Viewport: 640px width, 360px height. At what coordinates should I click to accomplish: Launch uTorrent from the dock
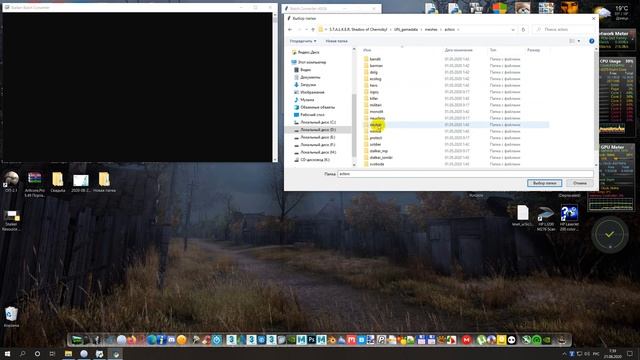pos(482,340)
